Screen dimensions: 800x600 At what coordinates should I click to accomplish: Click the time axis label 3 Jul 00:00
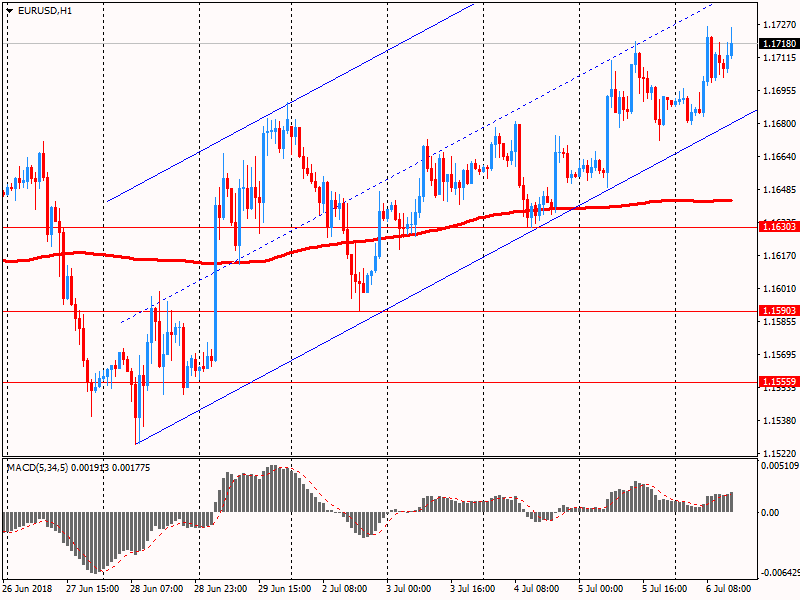409,589
